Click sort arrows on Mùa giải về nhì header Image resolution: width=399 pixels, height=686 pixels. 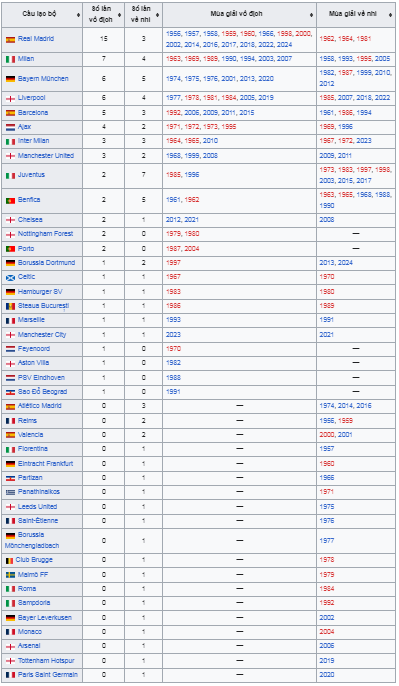point(391,15)
